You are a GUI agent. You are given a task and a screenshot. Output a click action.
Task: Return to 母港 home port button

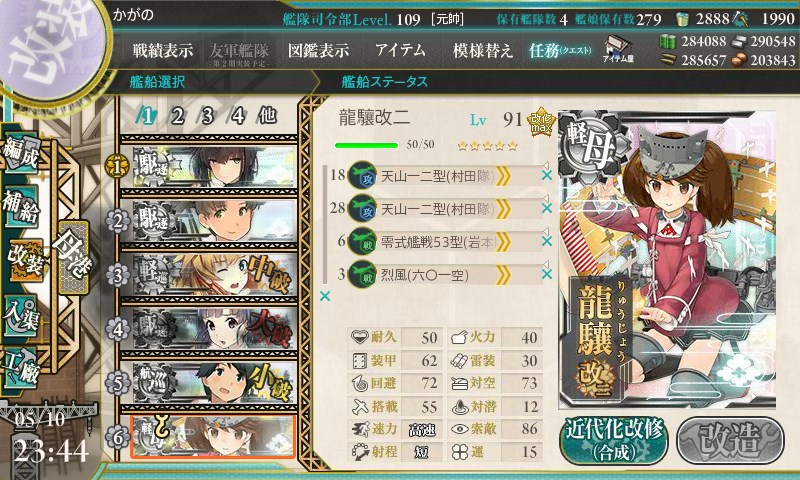pos(73,257)
